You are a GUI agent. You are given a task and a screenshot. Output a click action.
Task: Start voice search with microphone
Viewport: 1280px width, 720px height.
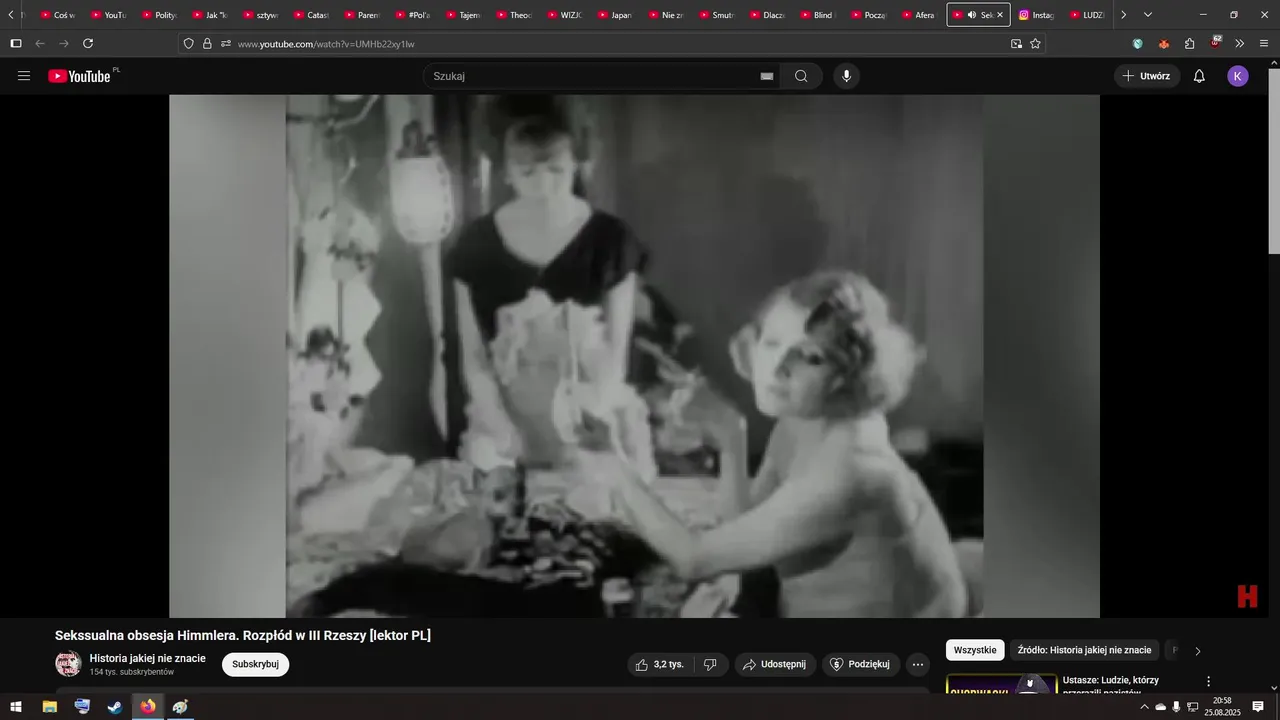[x=846, y=76]
